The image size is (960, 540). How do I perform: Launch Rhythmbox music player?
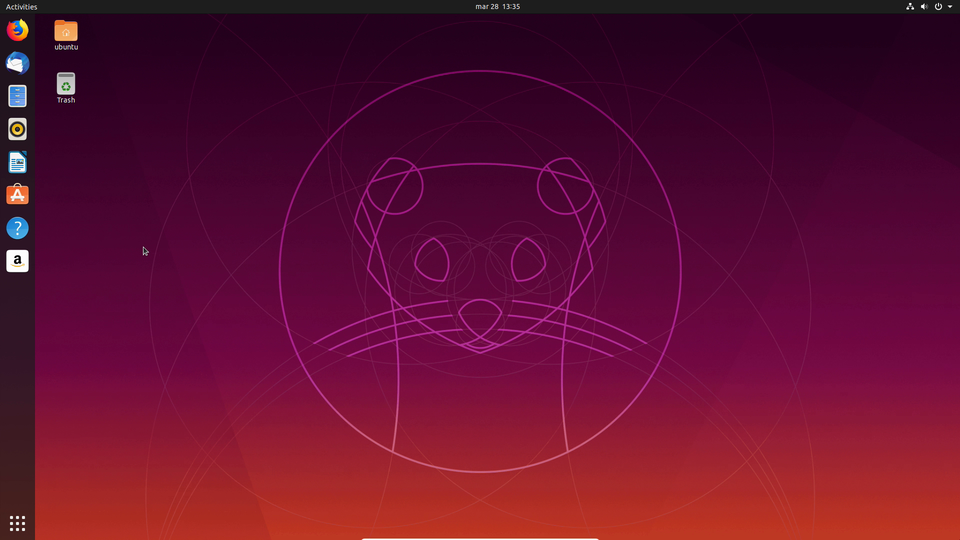pyautogui.click(x=17, y=129)
